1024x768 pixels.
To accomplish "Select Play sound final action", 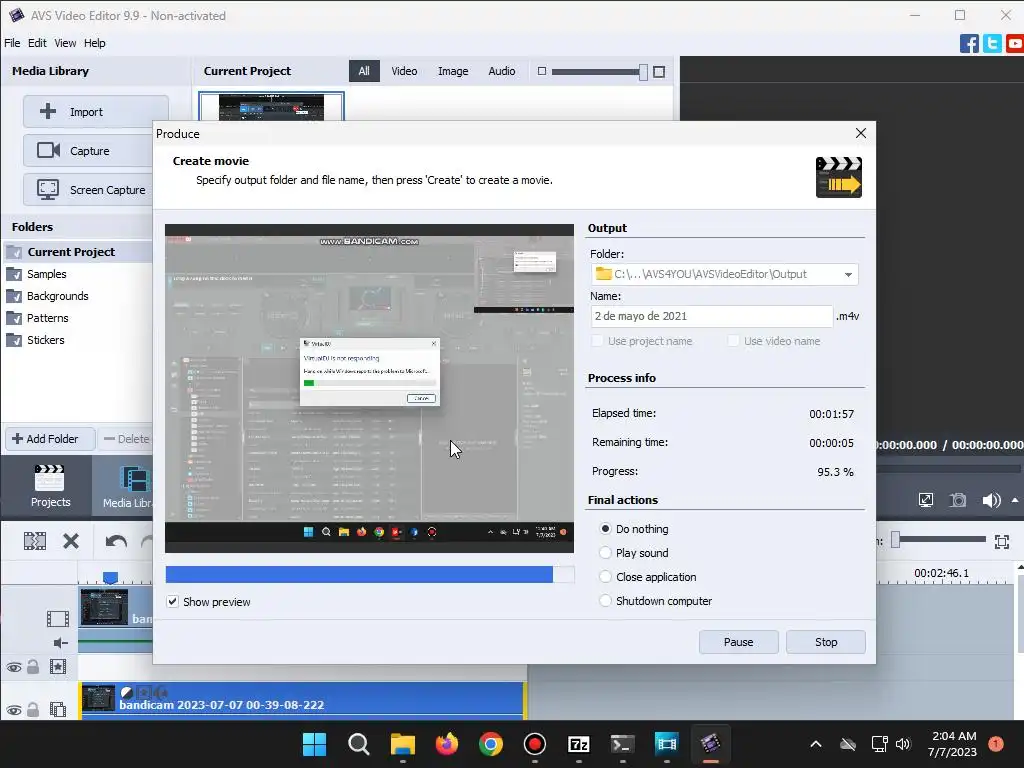I will pos(605,552).
